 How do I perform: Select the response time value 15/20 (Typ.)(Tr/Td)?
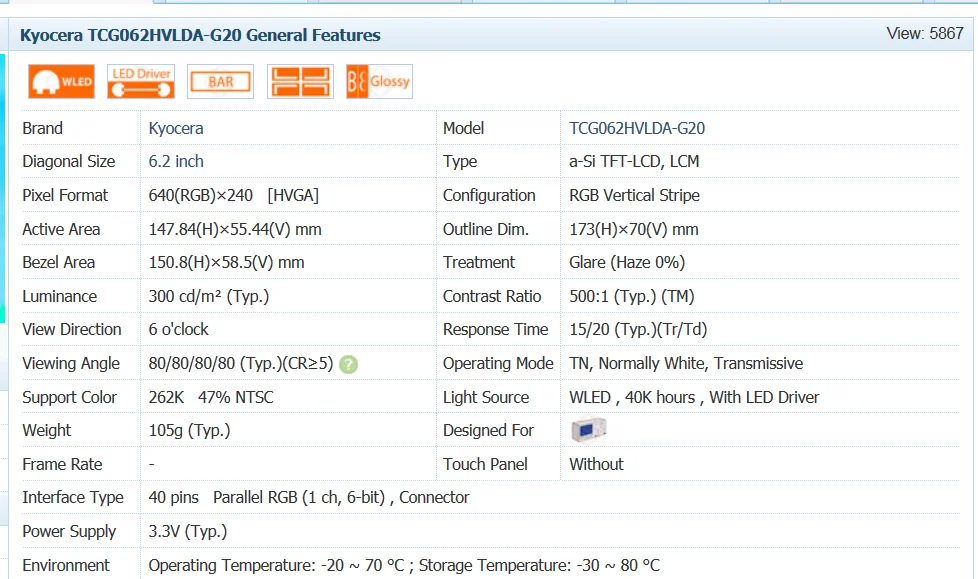pos(638,329)
